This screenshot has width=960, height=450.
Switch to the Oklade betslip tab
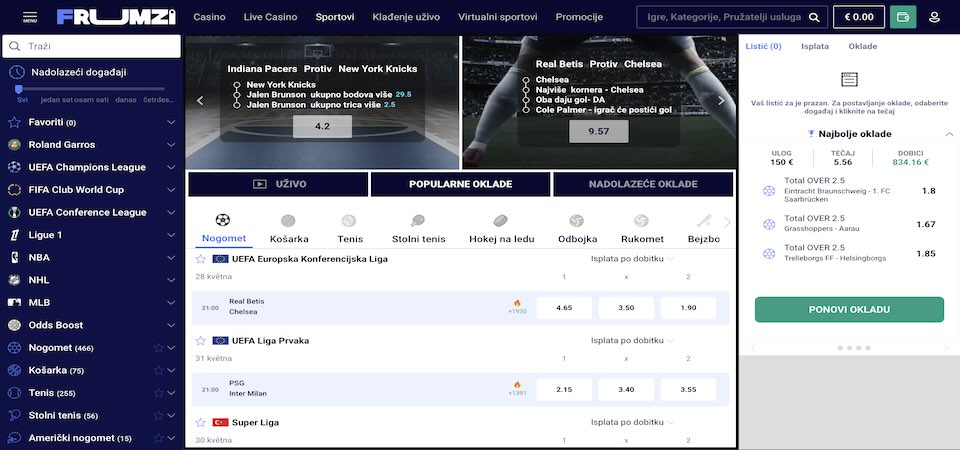coord(863,47)
